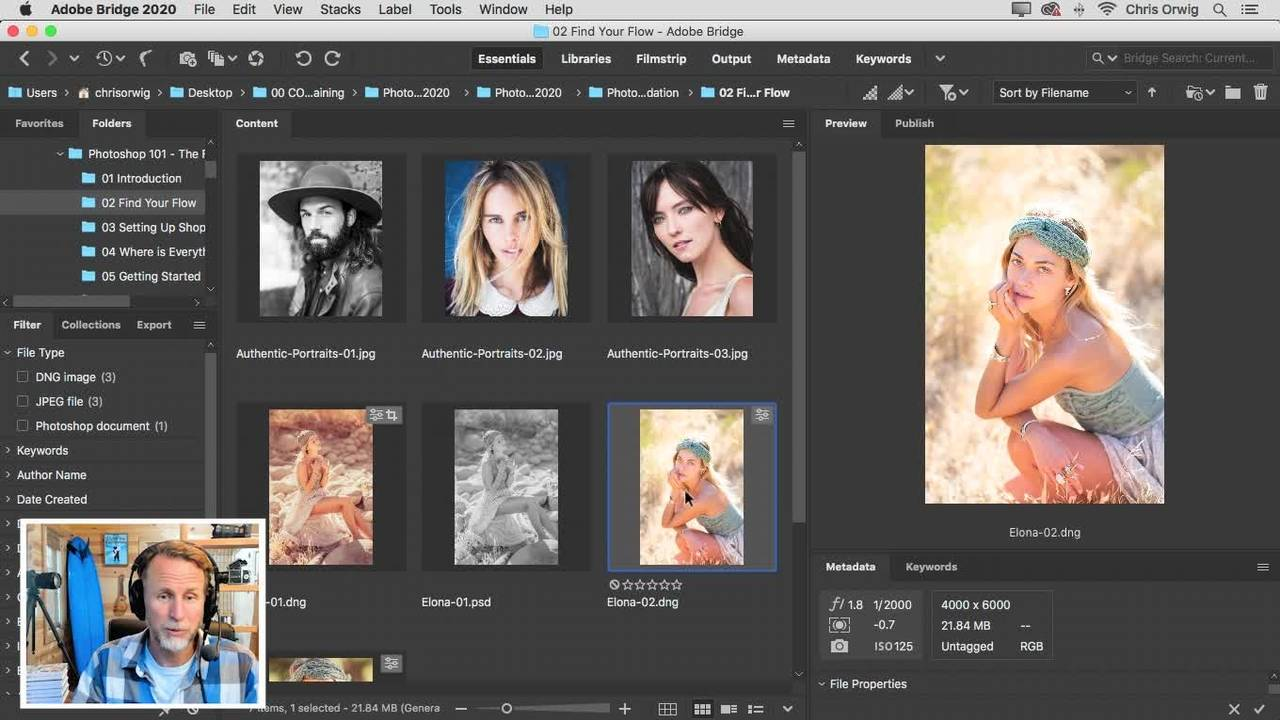Switch to the Filmstrip workspace
Viewport: 1280px width, 720px height.
coord(661,59)
